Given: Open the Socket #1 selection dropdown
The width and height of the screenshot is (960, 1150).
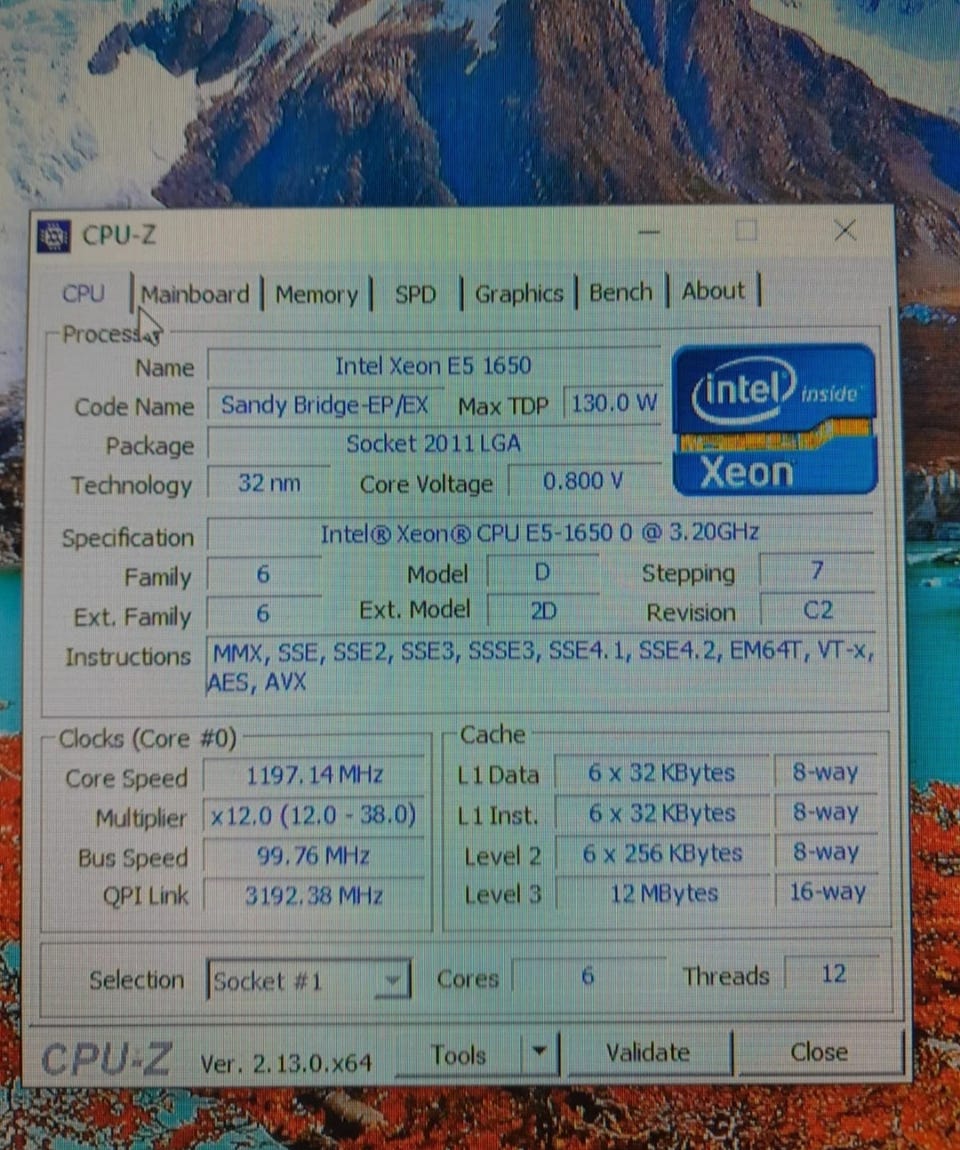Looking at the screenshot, I should [x=309, y=981].
